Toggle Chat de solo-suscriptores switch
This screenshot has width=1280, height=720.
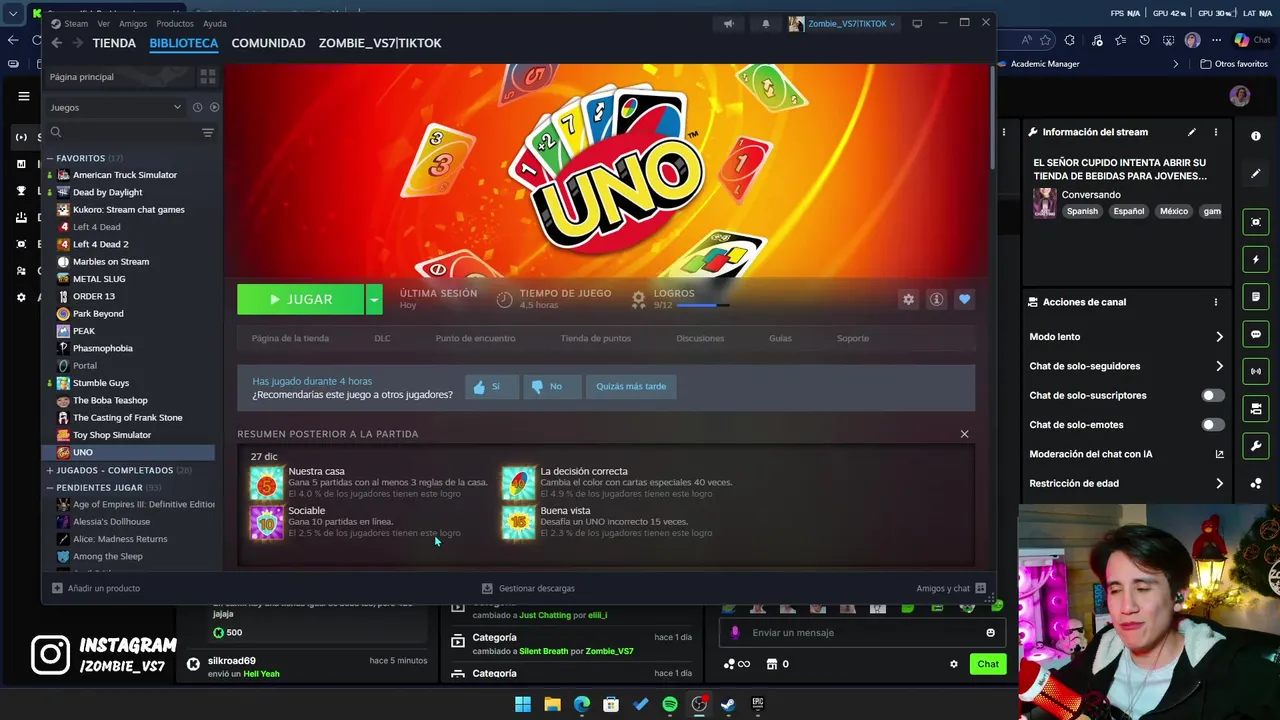click(1212, 395)
